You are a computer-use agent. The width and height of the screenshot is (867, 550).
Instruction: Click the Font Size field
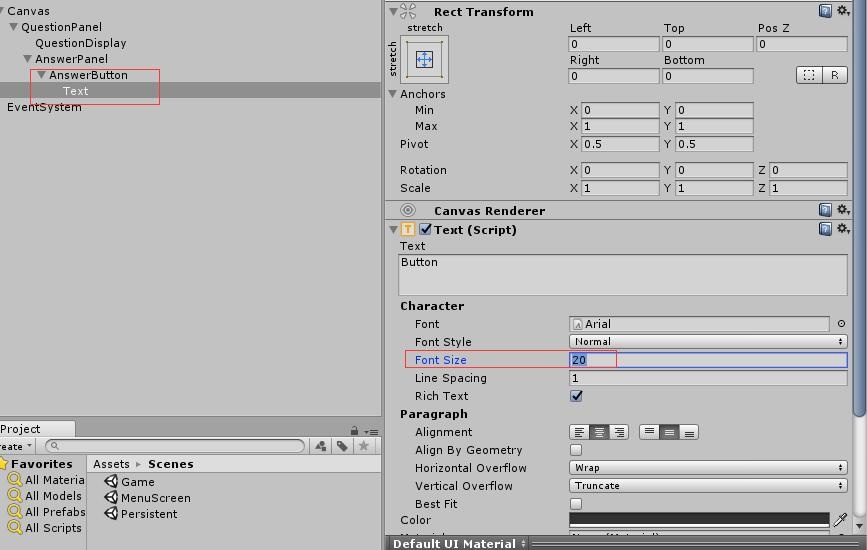[708, 360]
